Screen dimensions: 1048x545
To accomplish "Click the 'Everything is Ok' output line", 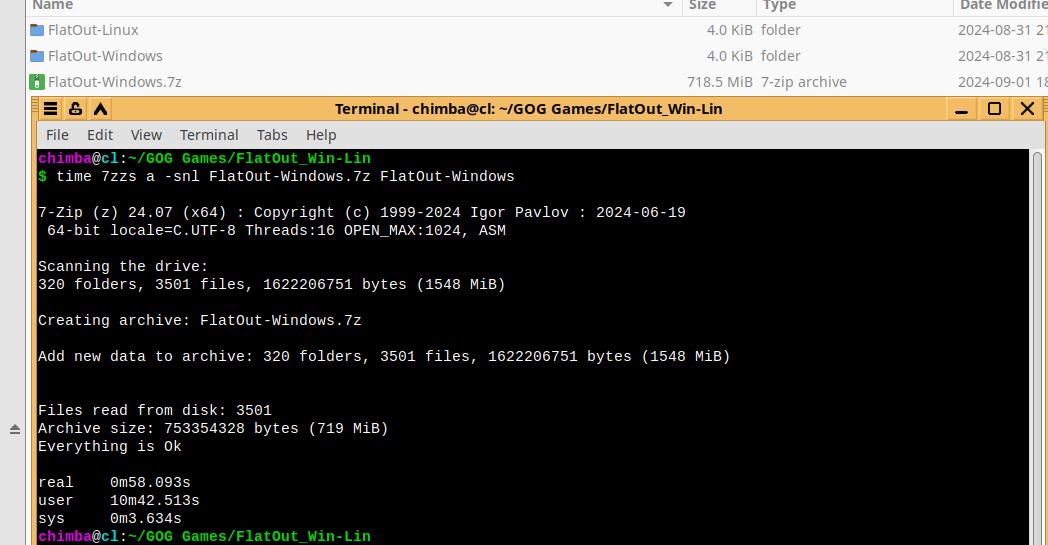I will tap(110, 447).
